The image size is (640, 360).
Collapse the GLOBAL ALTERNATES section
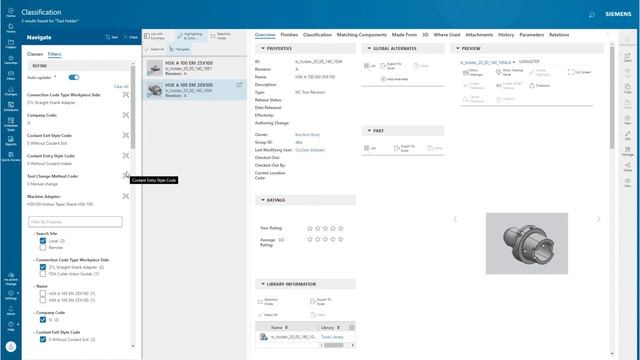click(x=369, y=48)
